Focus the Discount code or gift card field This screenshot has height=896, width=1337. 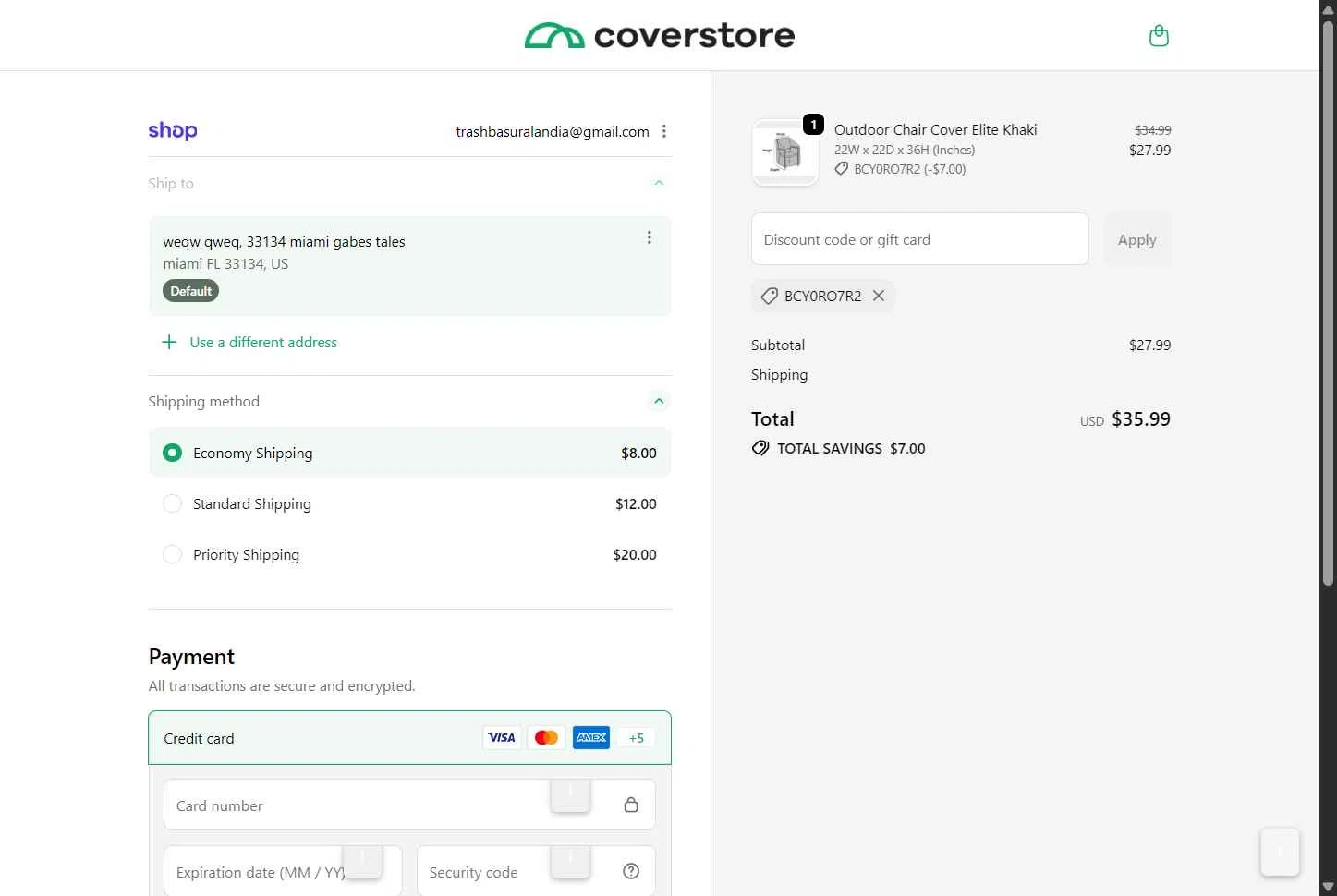pyautogui.click(x=920, y=239)
